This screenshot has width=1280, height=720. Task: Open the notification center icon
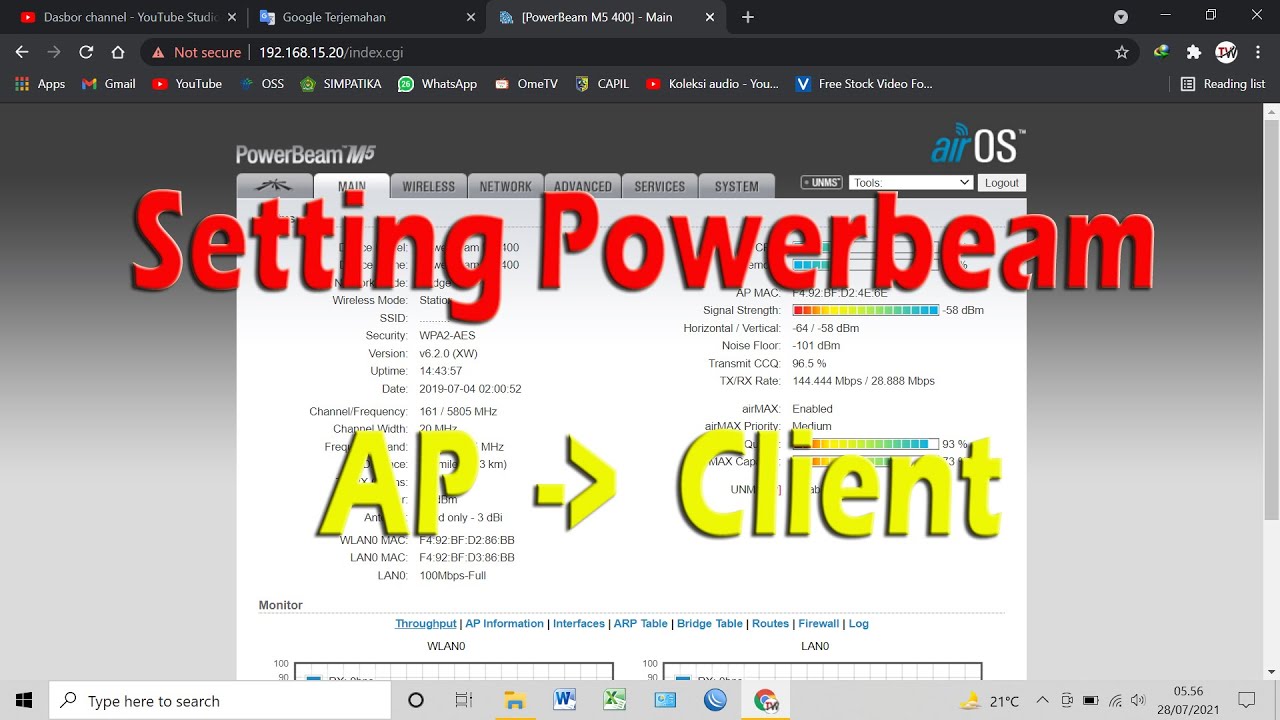[x=1246, y=700]
